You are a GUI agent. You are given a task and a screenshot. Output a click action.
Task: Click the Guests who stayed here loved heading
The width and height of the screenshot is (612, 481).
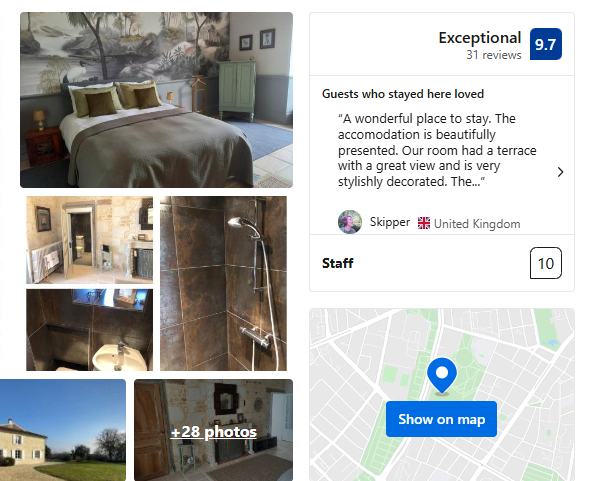(403, 94)
